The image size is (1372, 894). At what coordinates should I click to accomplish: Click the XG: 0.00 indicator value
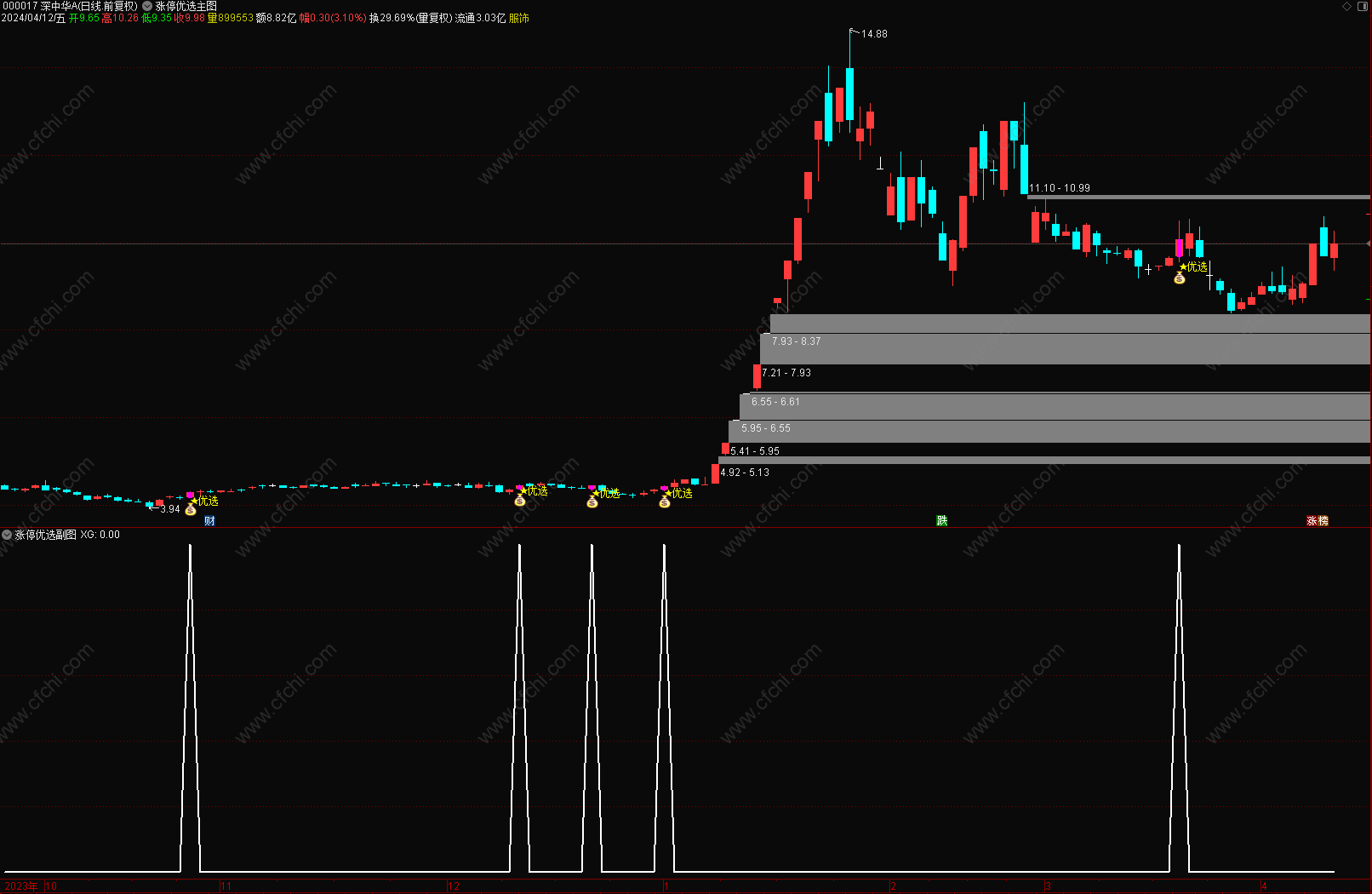[x=100, y=535]
